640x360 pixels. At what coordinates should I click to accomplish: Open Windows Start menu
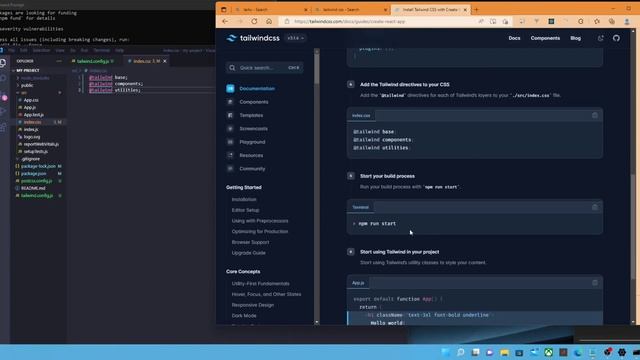pyautogui.click(x=446, y=352)
